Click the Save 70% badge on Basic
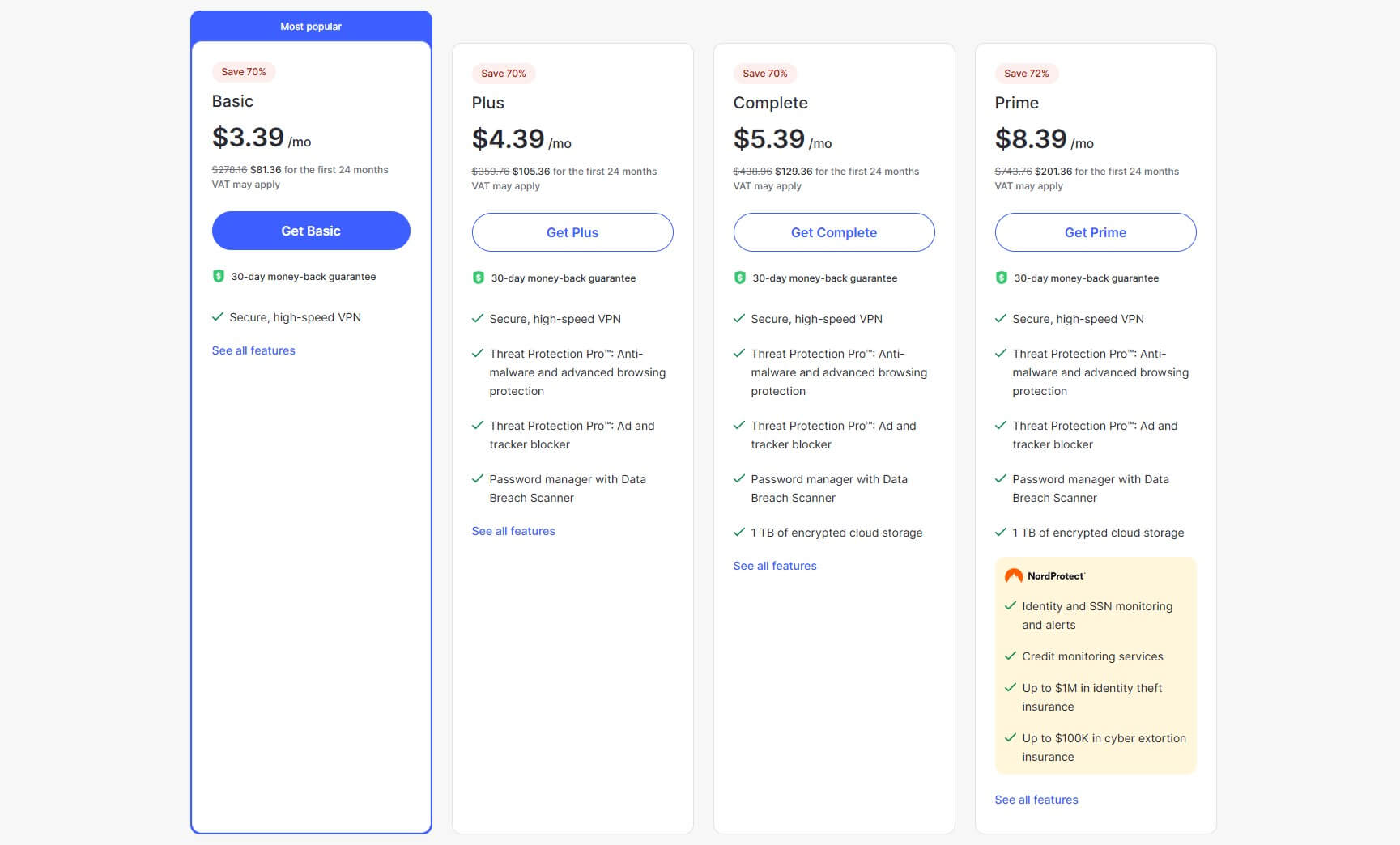Viewport: 1400px width, 845px height. coord(244,72)
